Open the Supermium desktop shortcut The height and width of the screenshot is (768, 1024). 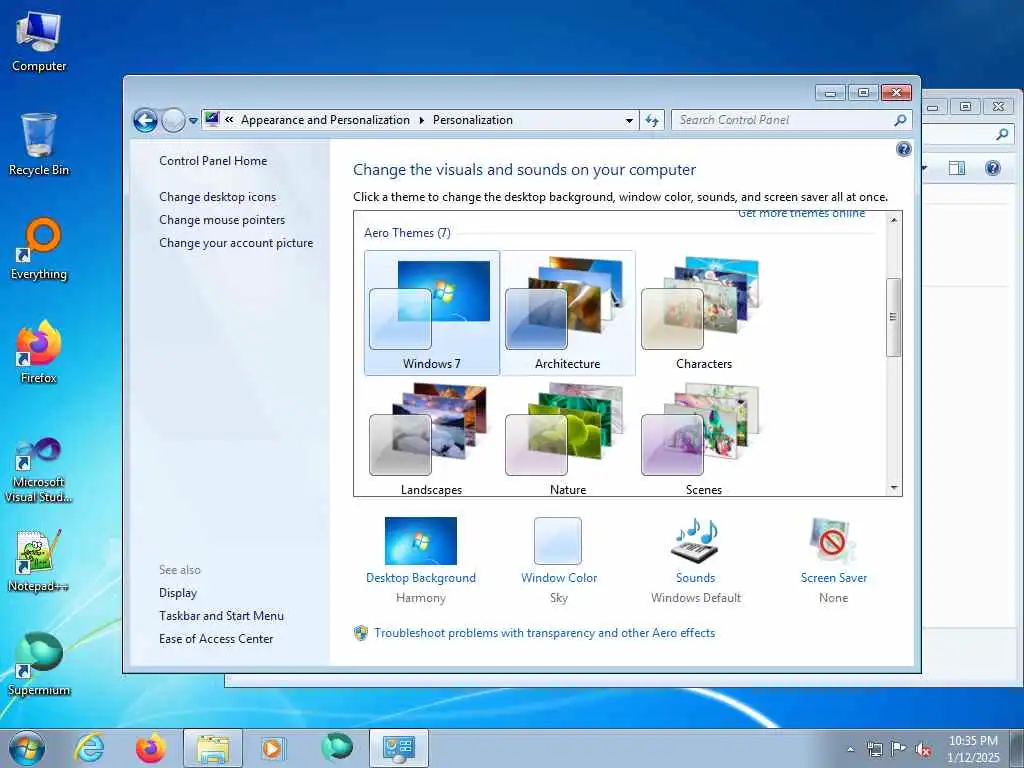39,664
